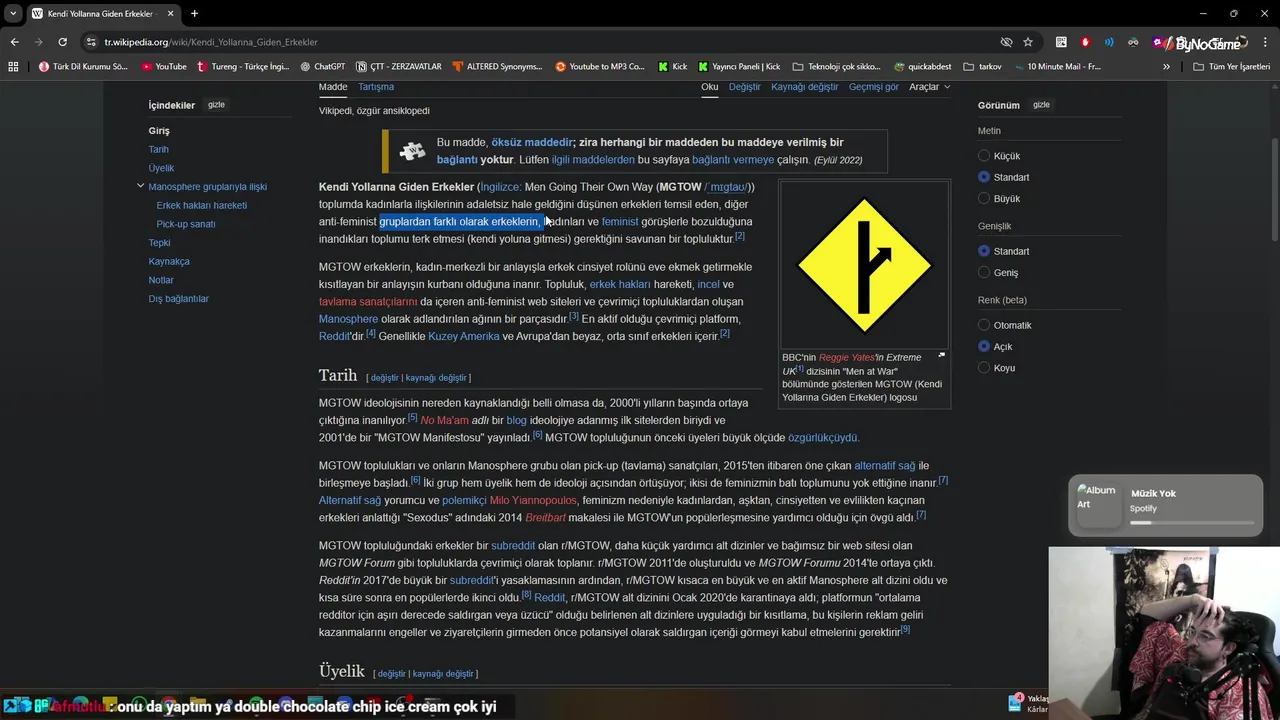Click the puzzle piece orphan article icon
Viewport: 1280px width, 720px height.
pyautogui.click(x=412, y=151)
